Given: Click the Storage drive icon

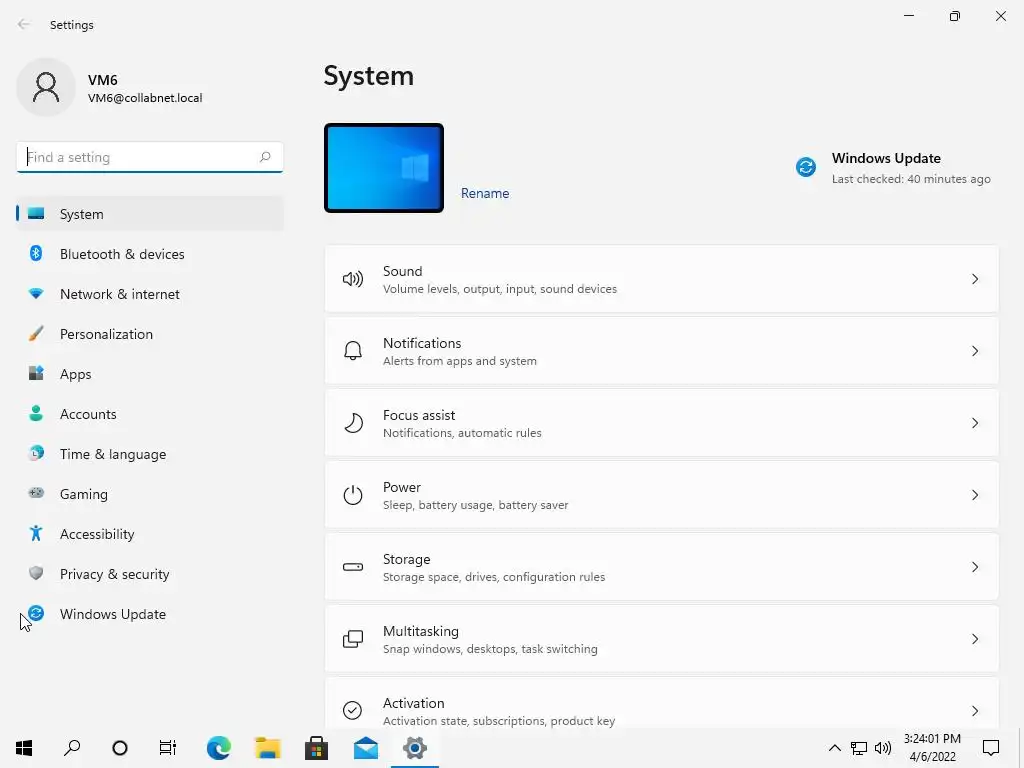Looking at the screenshot, I should 353,567.
